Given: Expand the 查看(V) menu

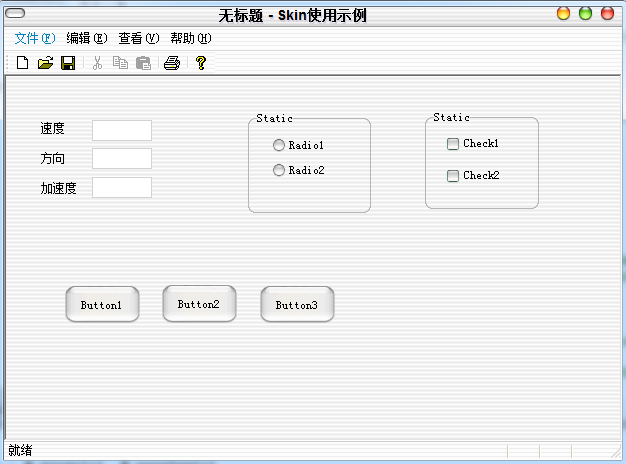Looking at the screenshot, I should (139, 38).
